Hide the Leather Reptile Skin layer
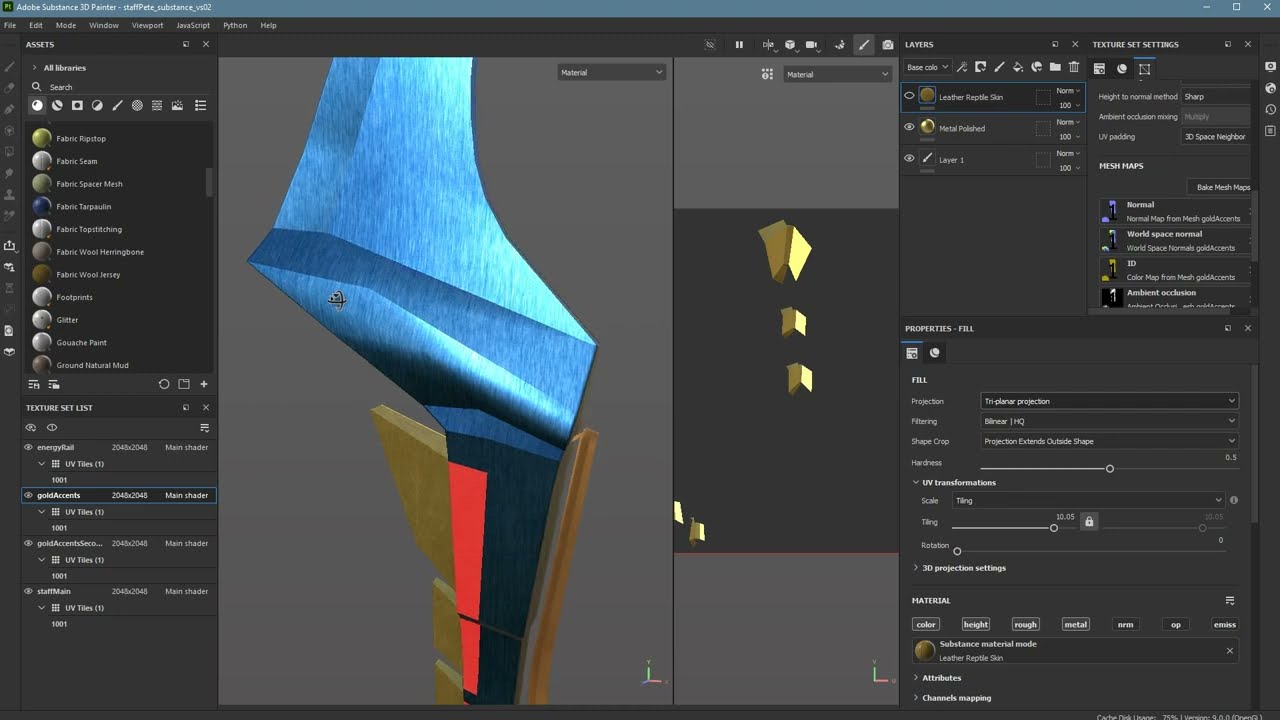This screenshot has width=1280, height=720. 909,96
